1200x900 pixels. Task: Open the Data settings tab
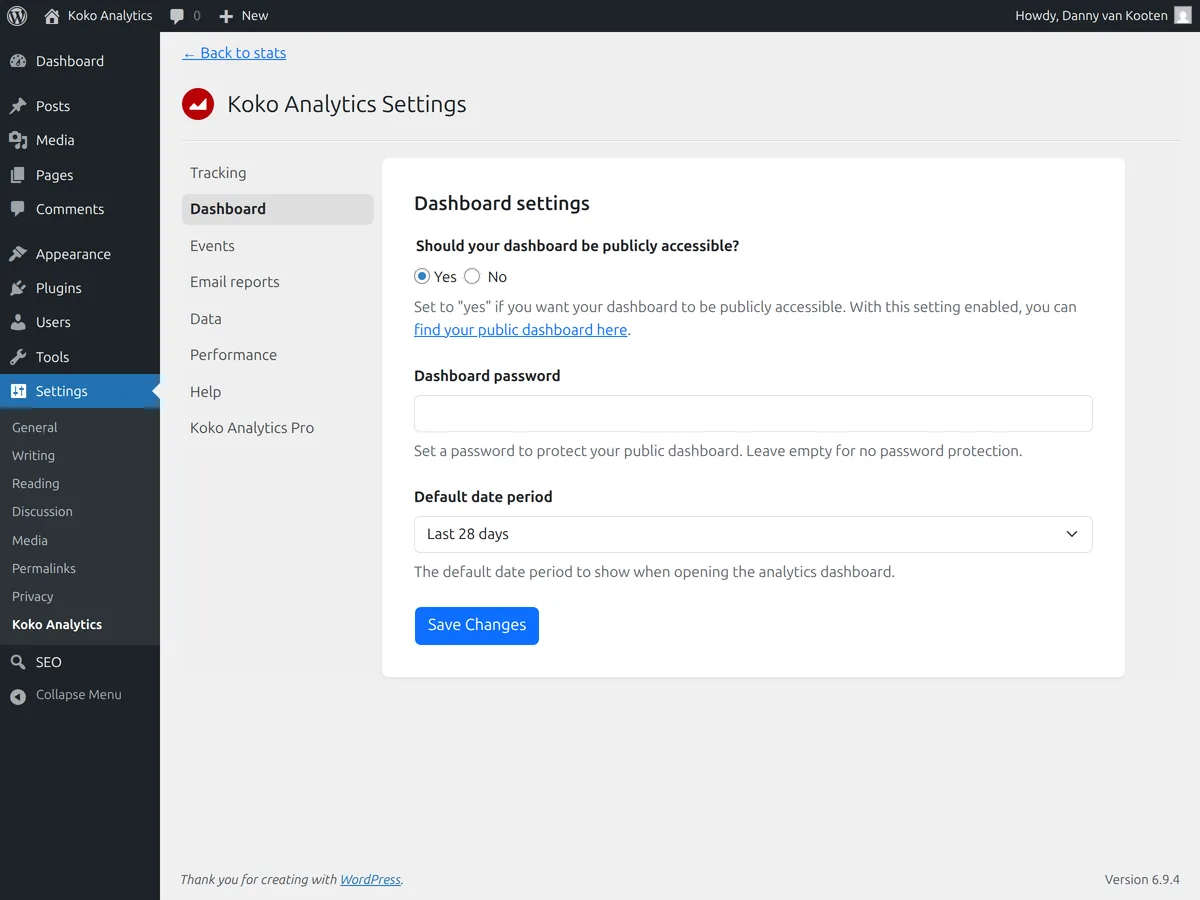click(278, 319)
